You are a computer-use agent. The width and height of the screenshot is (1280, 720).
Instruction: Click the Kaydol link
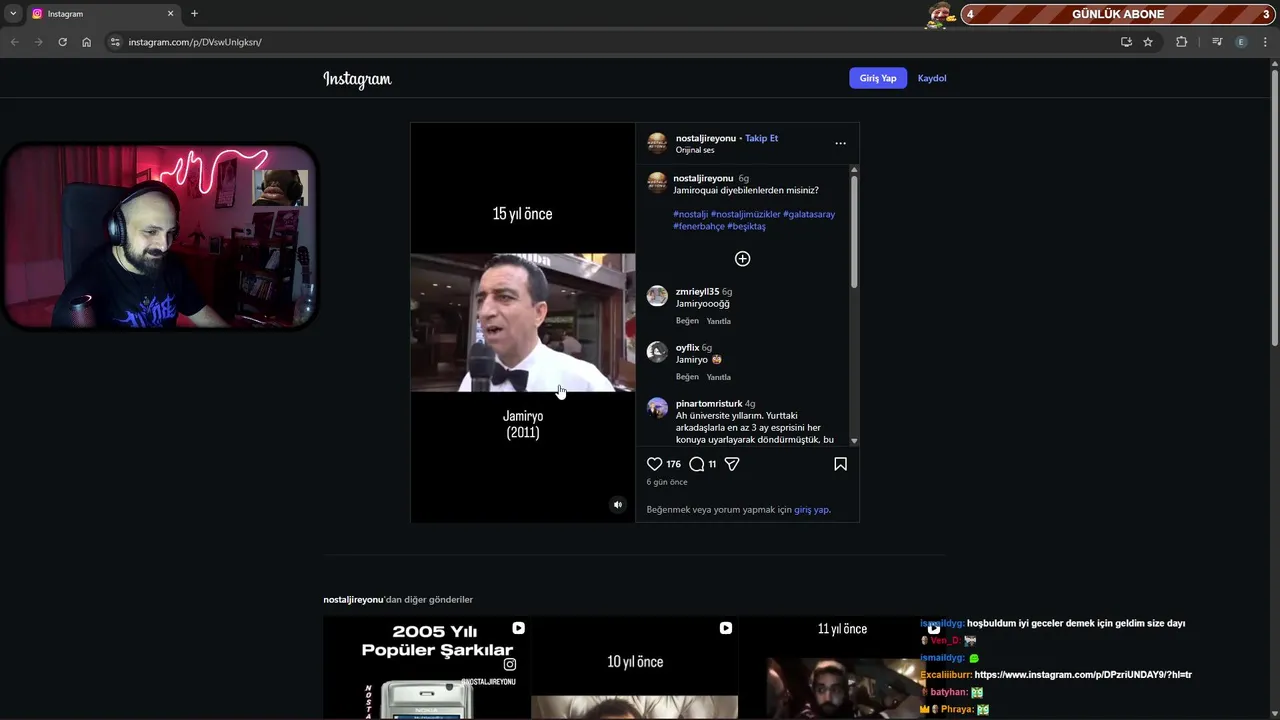[932, 78]
